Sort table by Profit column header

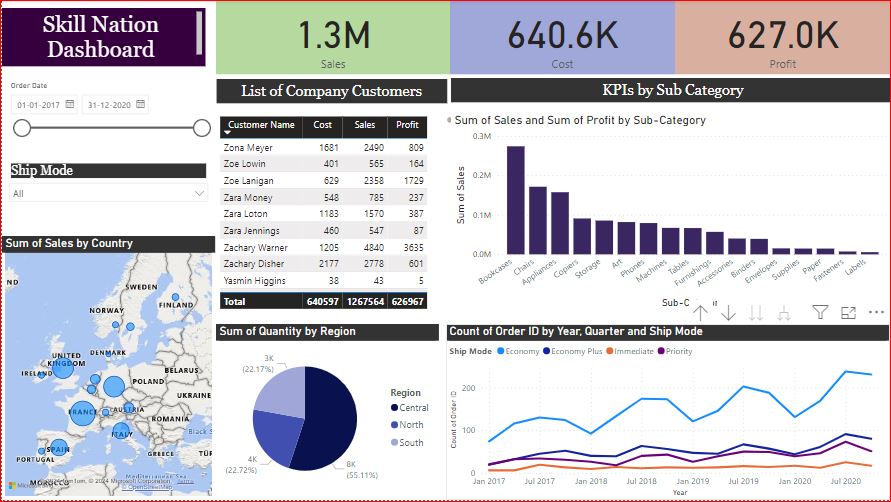pyautogui.click(x=407, y=125)
